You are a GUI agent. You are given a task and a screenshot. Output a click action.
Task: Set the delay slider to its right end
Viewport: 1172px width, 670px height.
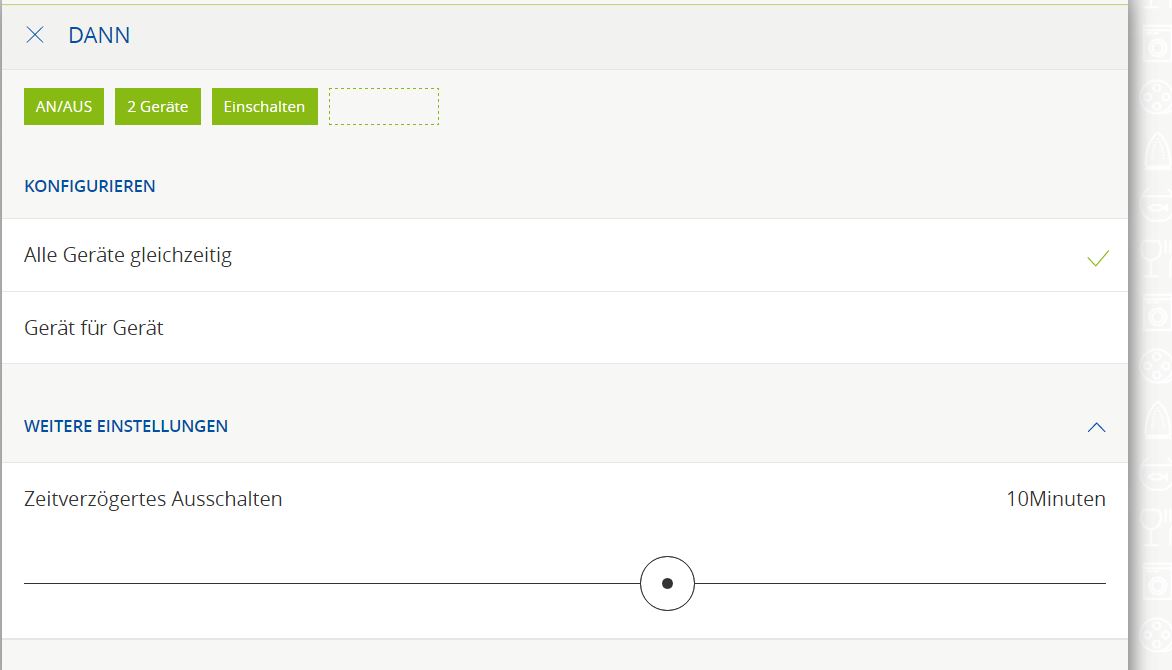point(1104,583)
